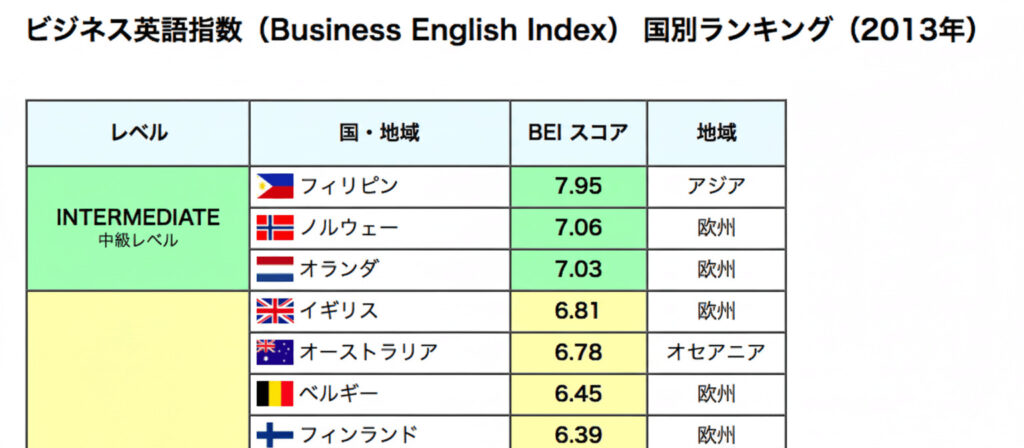
Task: Click the オセアニア region cell
Action: (x=716, y=352)
